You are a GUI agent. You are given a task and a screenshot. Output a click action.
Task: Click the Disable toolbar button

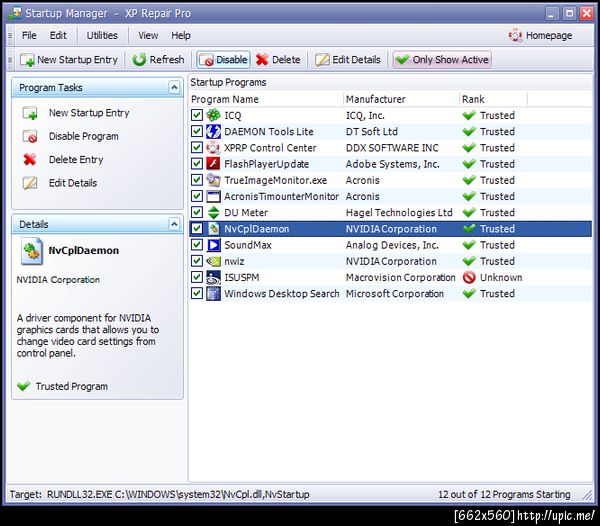pyautogui.click(x=224, y=60)
